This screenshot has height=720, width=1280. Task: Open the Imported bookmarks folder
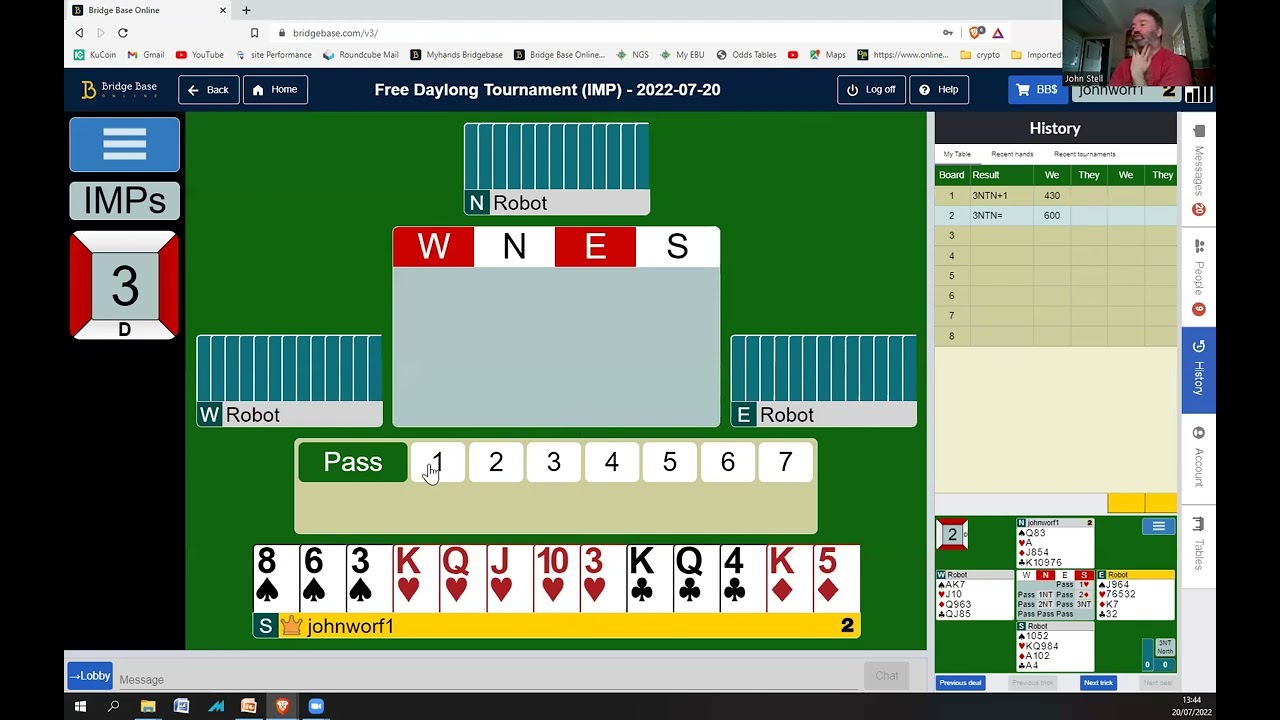point(1036,55)
